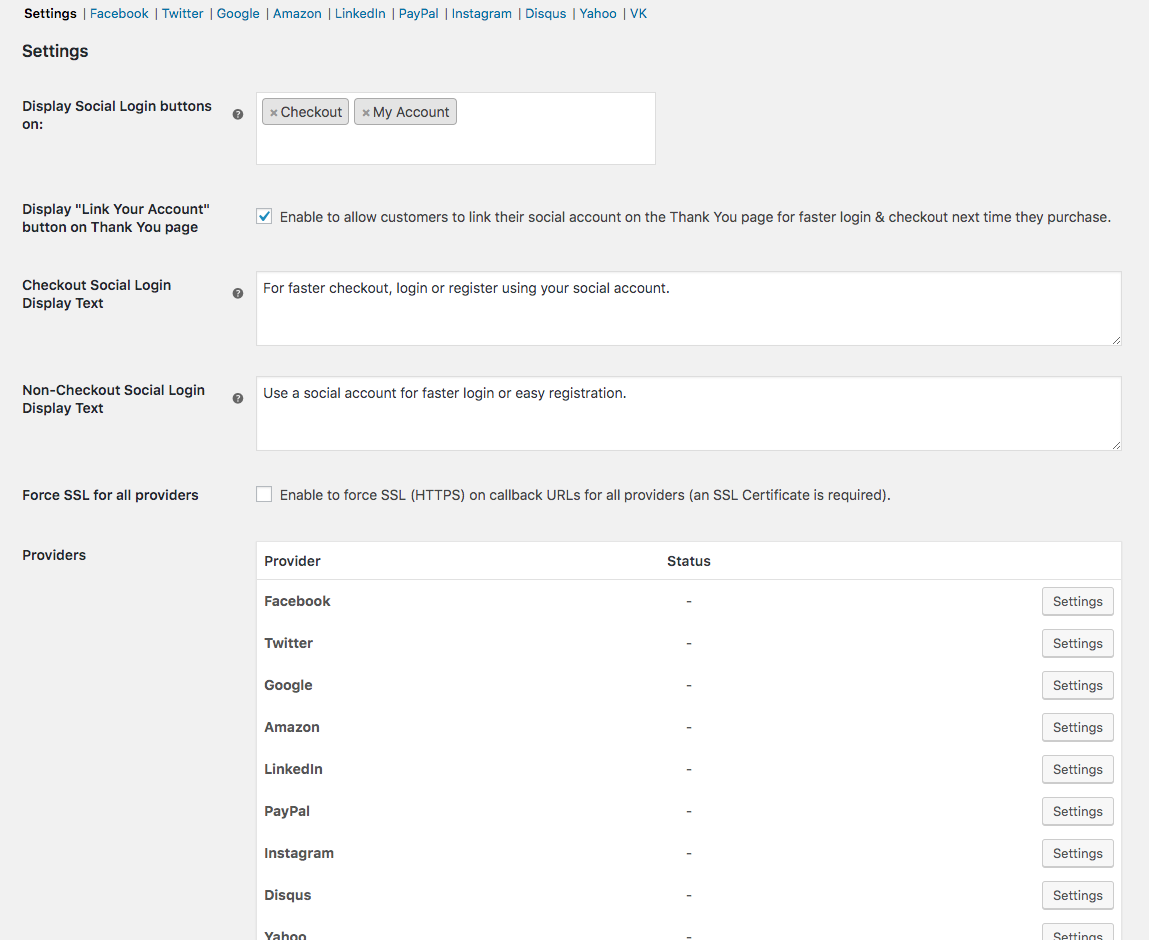This screenshot has height=940, width=1149.
Task: Open Disqus provider Settings button
Action: point(1077,895)
